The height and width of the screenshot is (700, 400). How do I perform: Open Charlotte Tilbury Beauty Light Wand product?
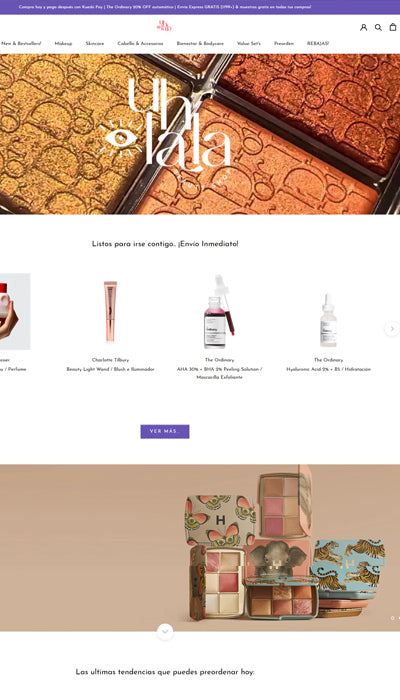click(110, 369)
